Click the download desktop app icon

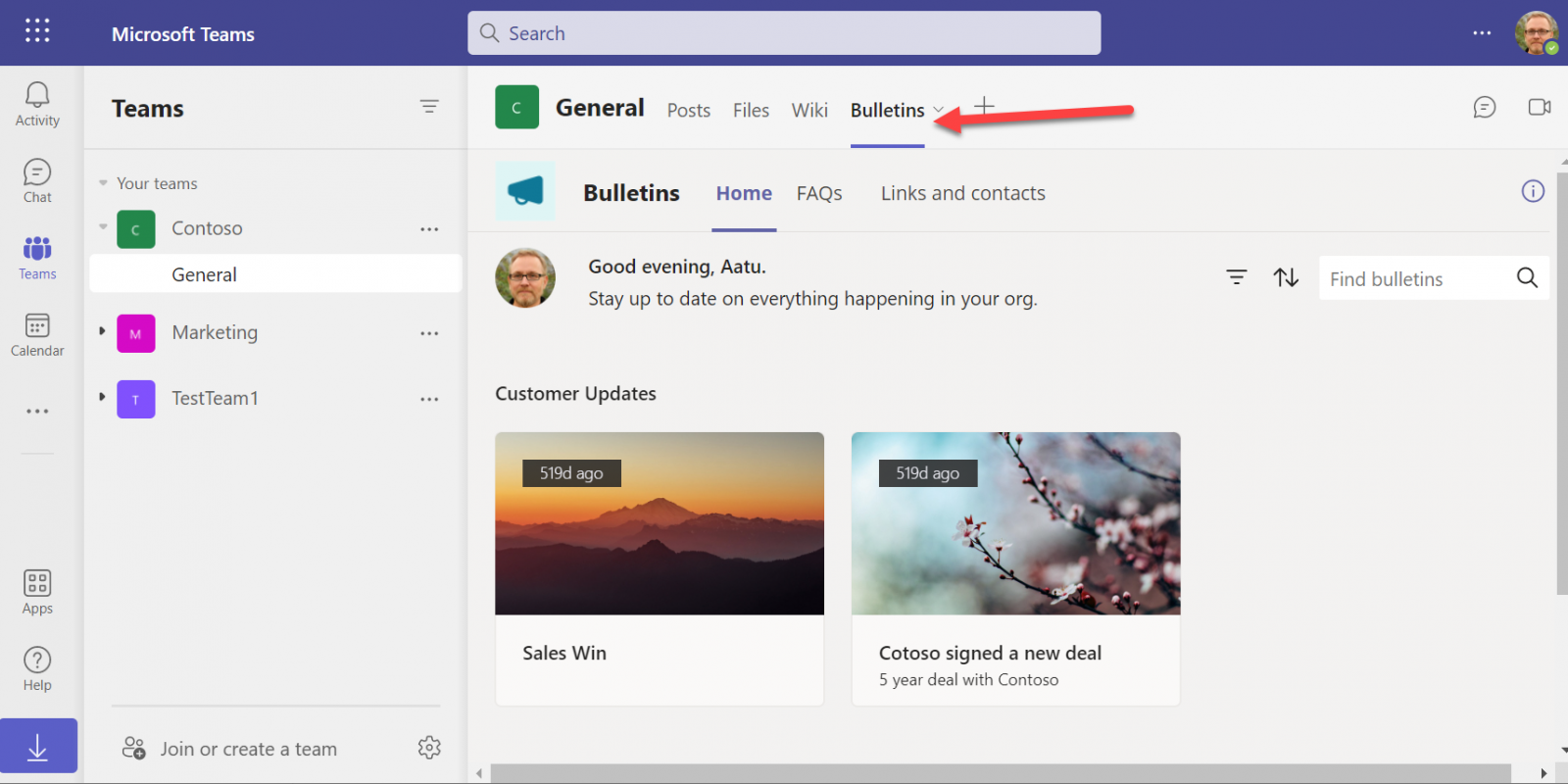point(38,747)
